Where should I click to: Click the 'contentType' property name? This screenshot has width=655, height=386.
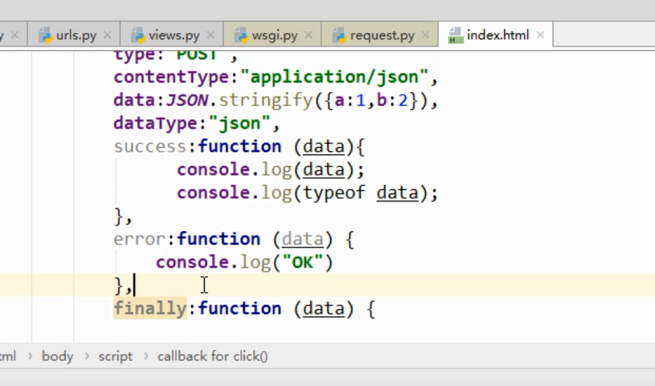[171, 77]
